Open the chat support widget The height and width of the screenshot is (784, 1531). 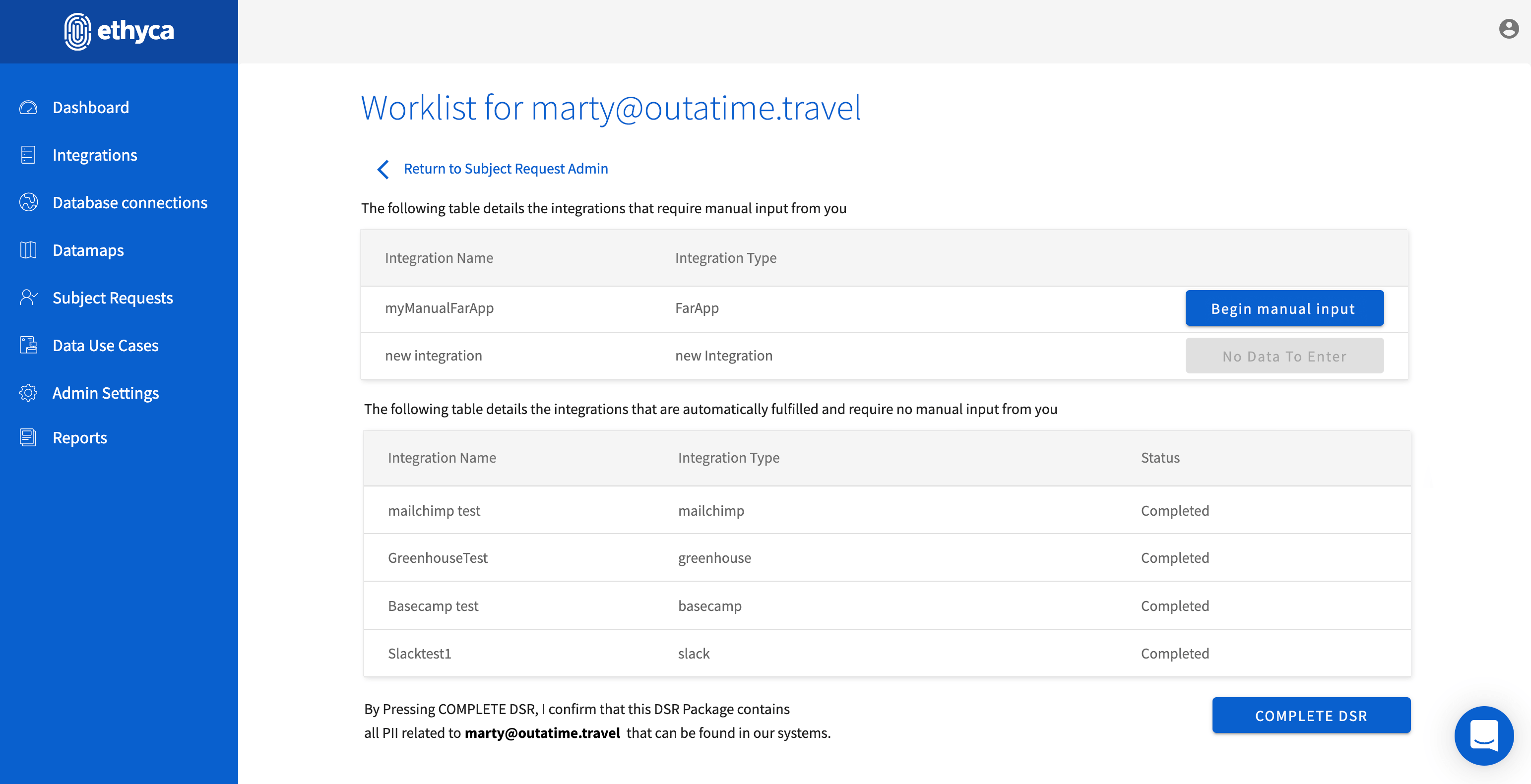[1483, 735]
